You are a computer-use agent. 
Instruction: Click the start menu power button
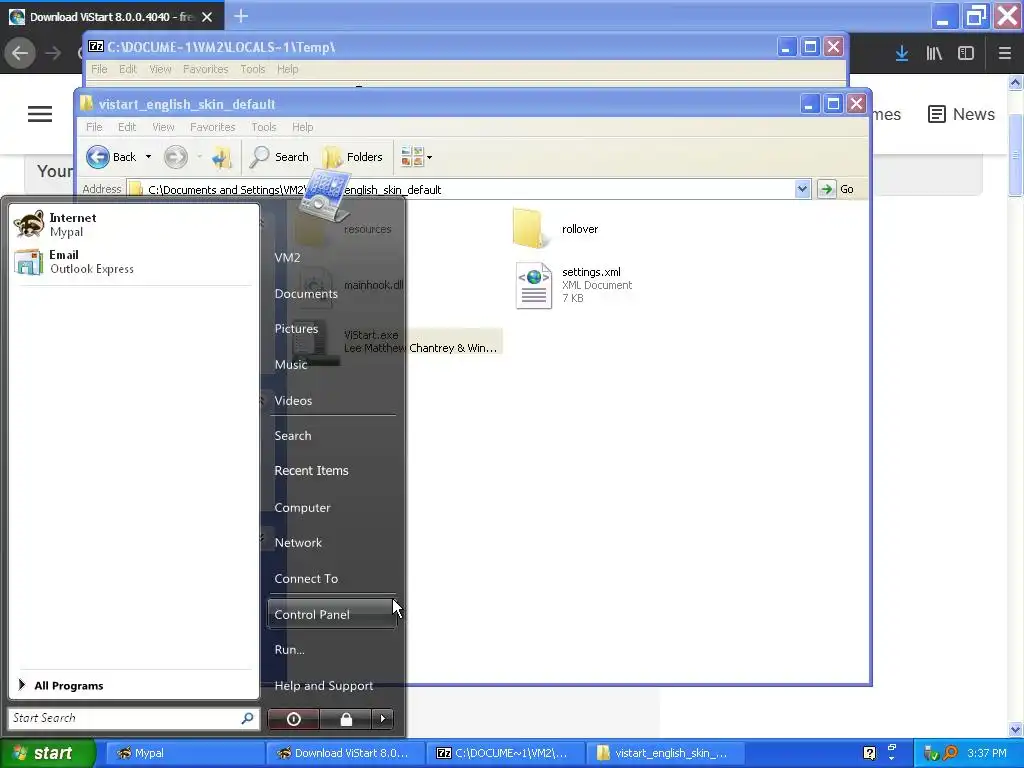point(293,719)
